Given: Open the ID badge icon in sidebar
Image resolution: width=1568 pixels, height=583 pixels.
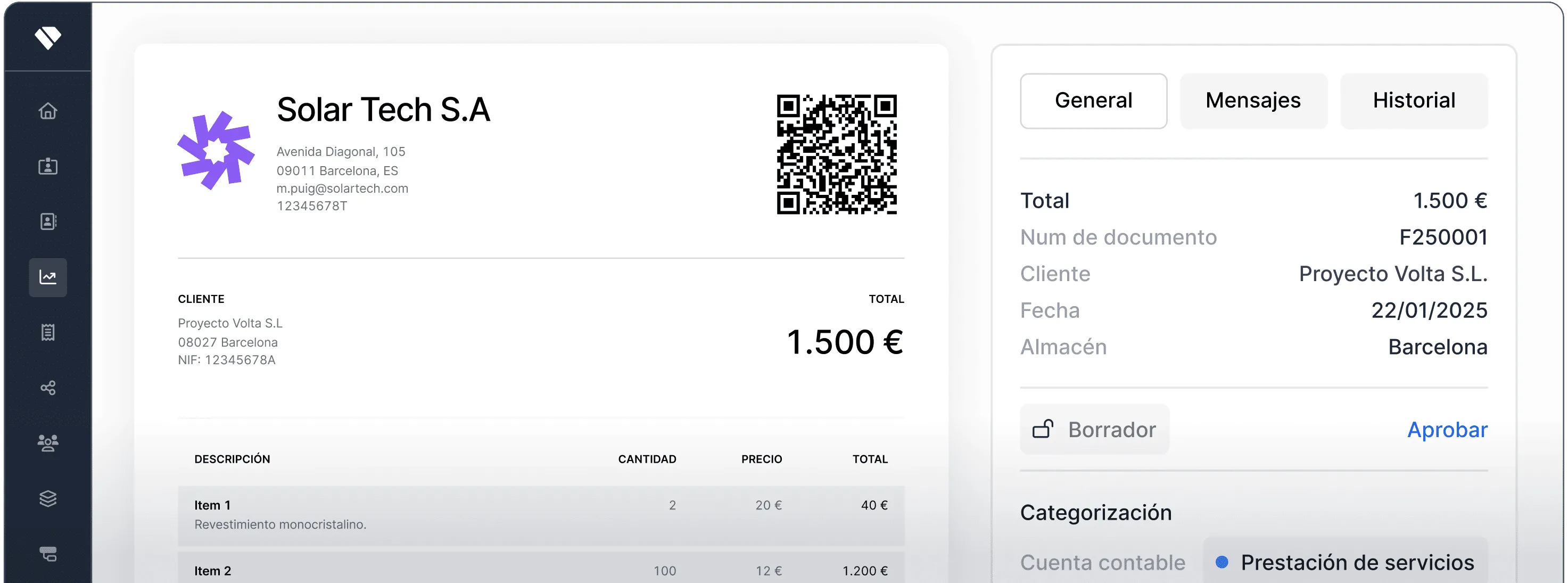Looking at the screenshot, I should click(x=48, y=166).
